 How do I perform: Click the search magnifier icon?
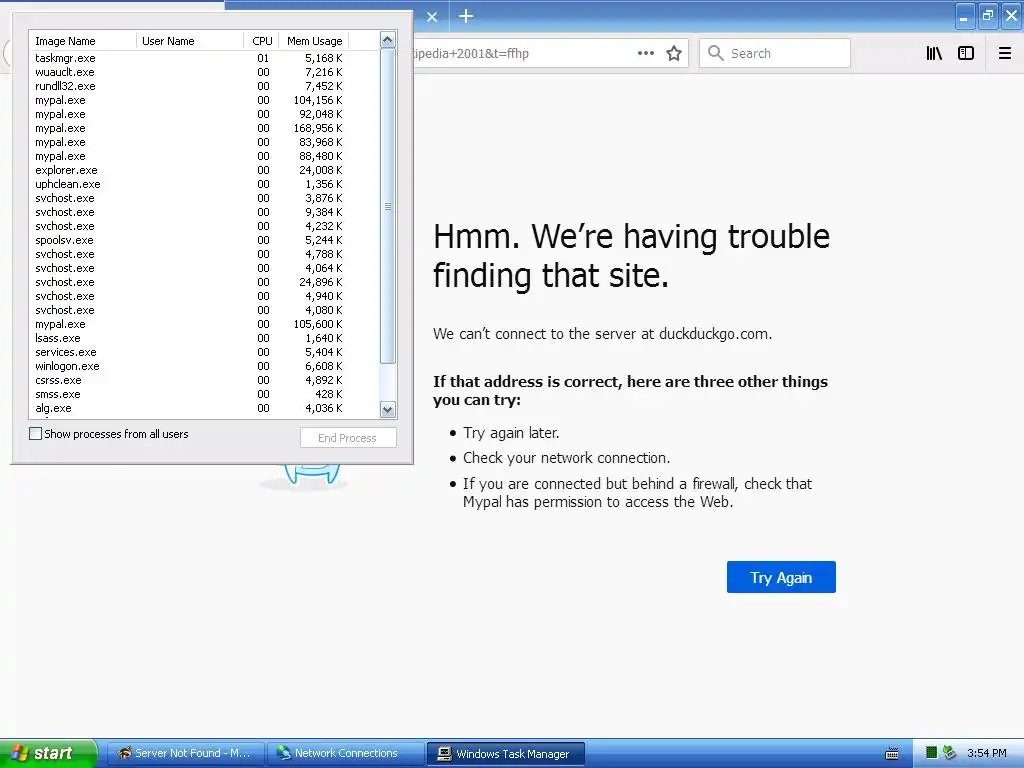pyautogui.click(x=716, y=53)
